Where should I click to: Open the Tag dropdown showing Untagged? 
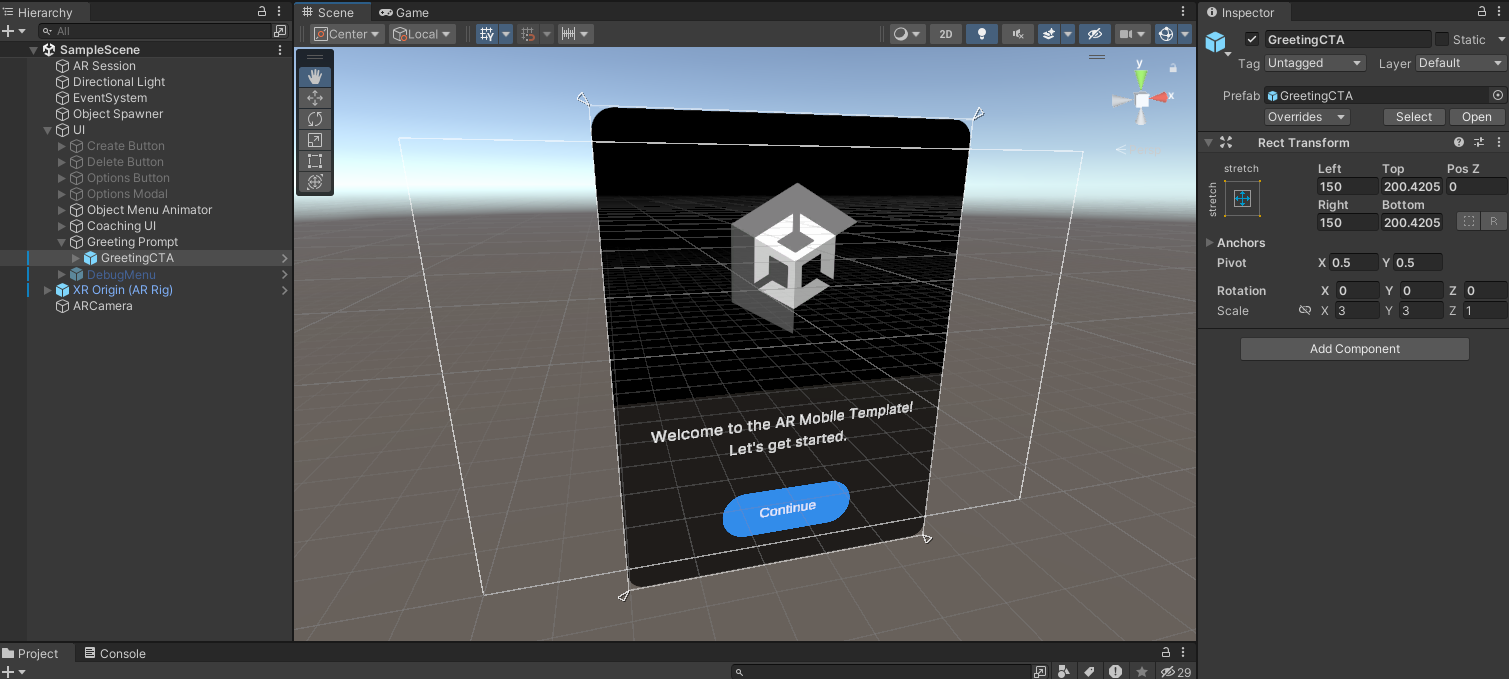coord(1315,63)
